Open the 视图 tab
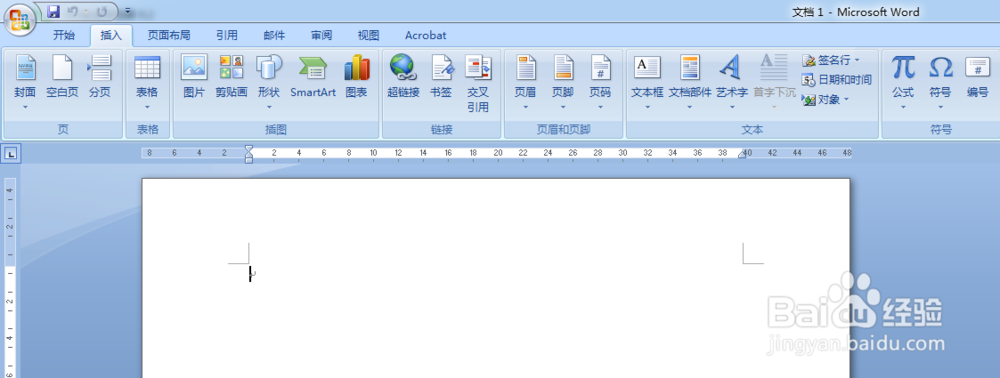The image size is (1000, 378). pyautogui.click(x=369, y=35)
